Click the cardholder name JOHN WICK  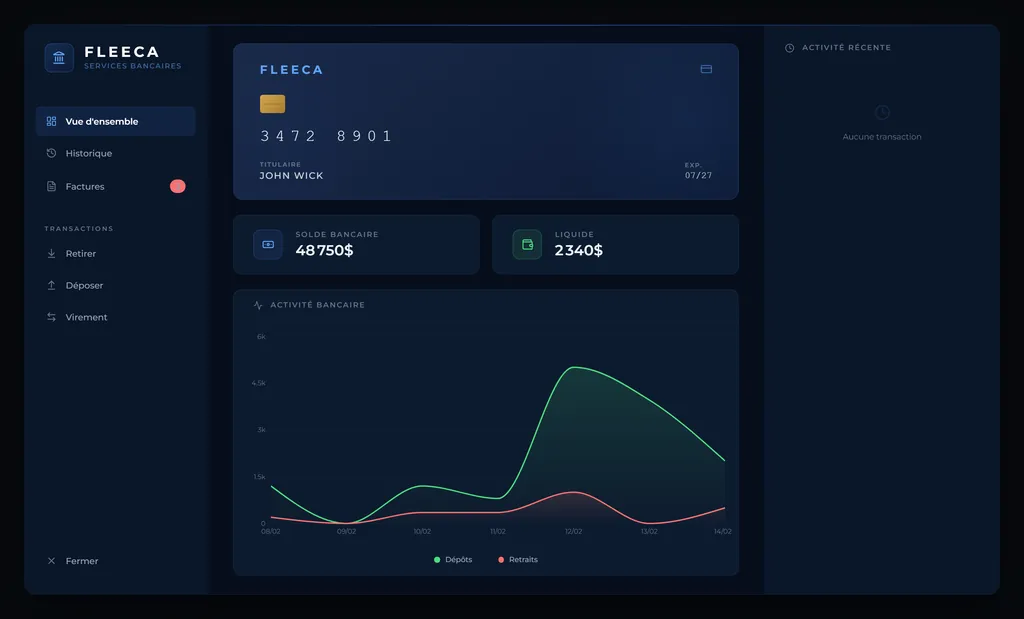291,176
